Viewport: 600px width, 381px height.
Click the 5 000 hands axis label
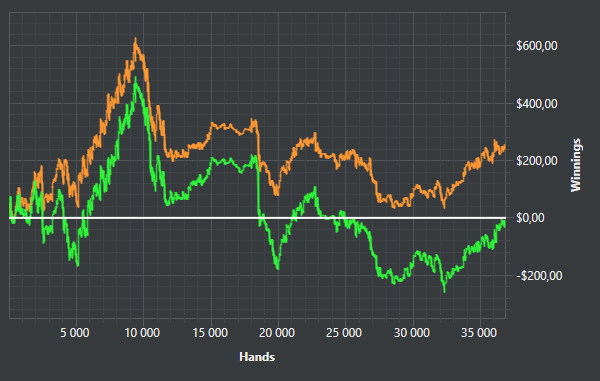[x=75, y=333]
